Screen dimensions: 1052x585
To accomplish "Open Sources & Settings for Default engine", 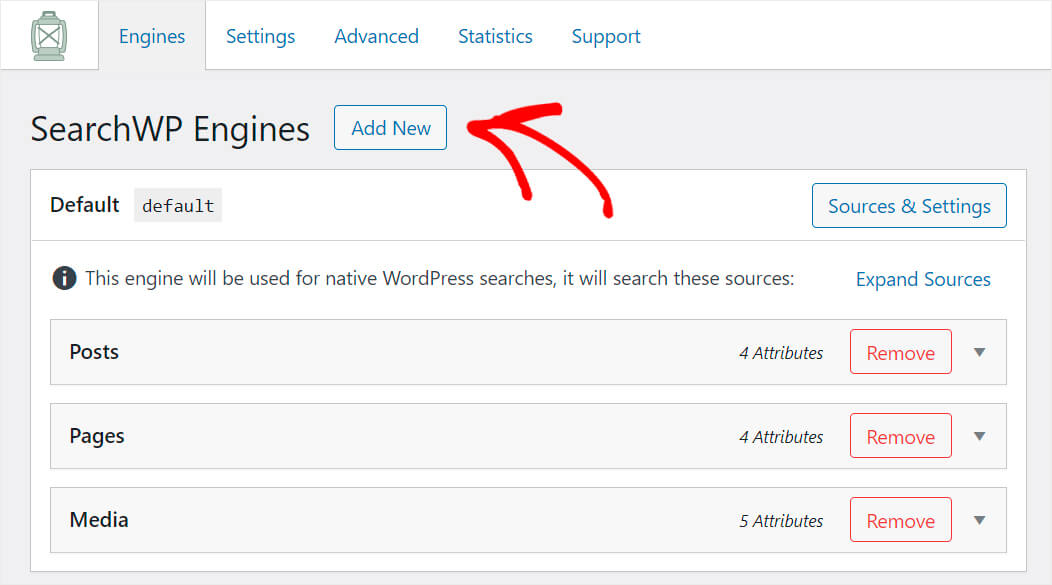I will 909,205.
